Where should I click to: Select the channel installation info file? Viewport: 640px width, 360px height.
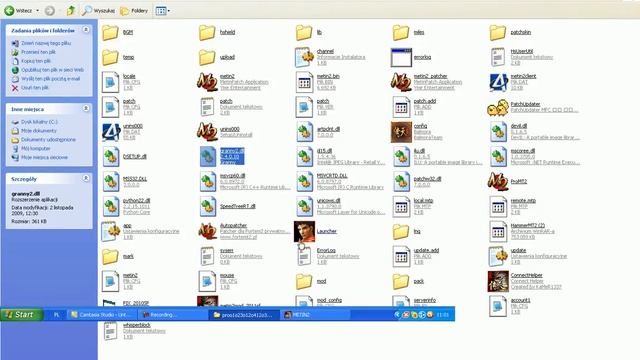[304, 57]
